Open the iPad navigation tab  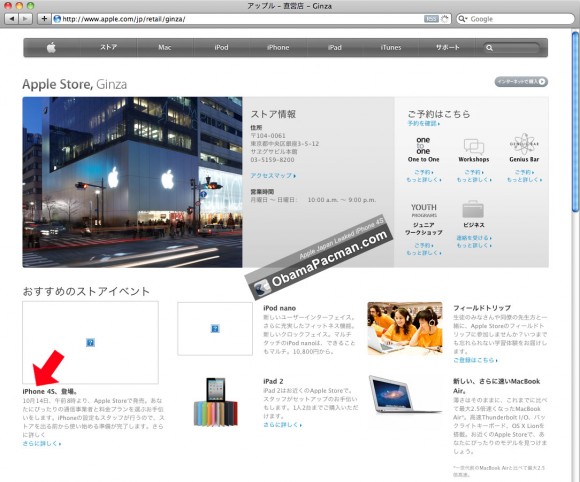(335, 47)
